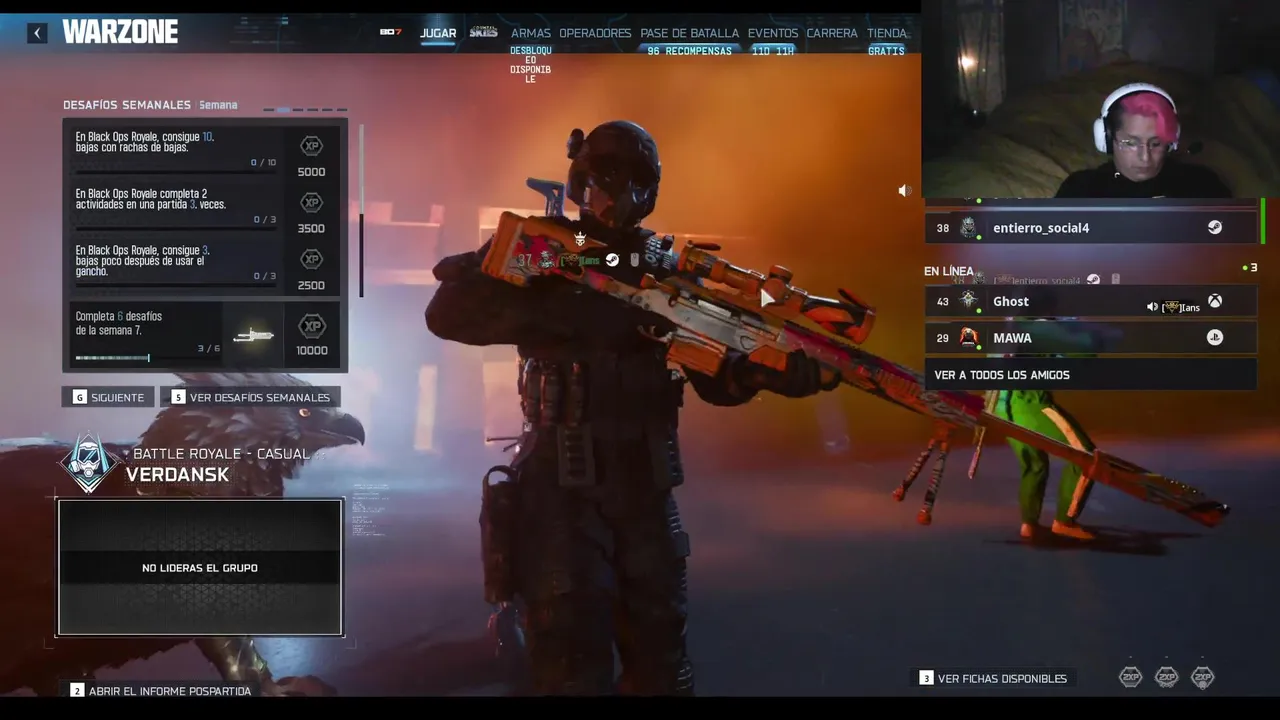Click the DESAFÍOS SEMANALES heading

127,105
